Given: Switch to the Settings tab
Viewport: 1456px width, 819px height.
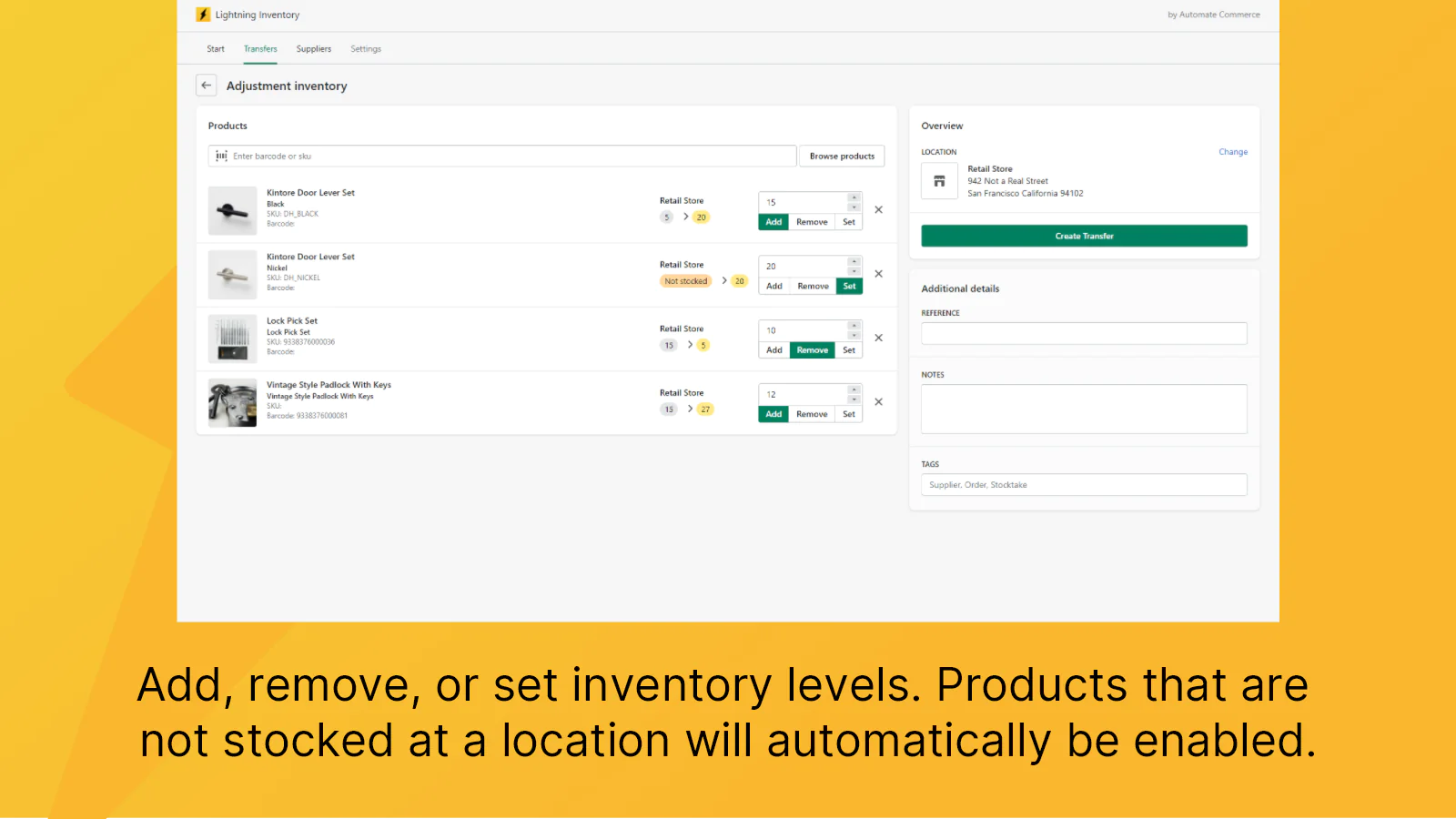Looking at the screenshot, I should click(365, 48).
